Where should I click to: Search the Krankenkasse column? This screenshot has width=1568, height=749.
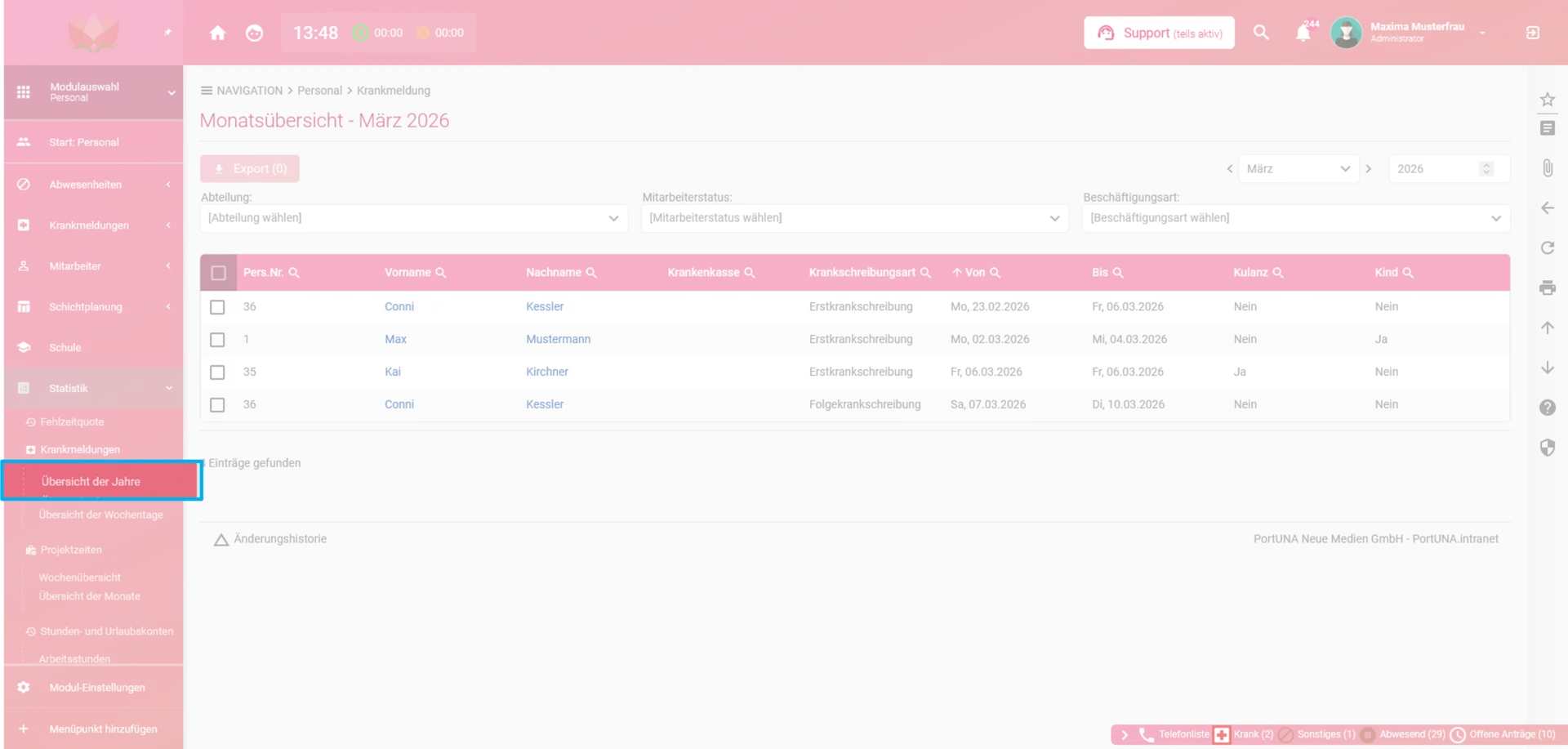[750, 273]
